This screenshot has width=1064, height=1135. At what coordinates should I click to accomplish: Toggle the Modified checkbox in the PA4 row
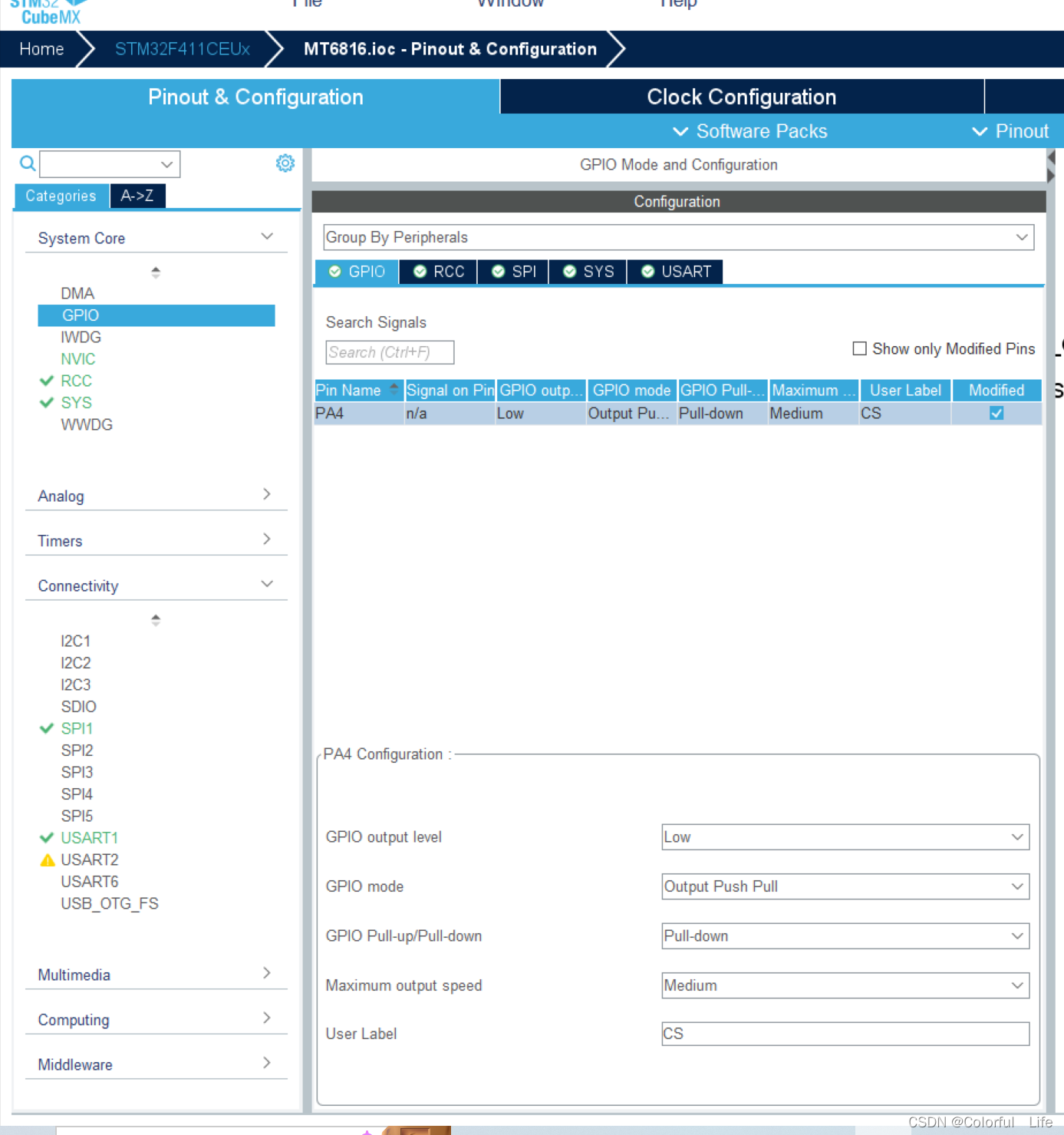point(996,413)
